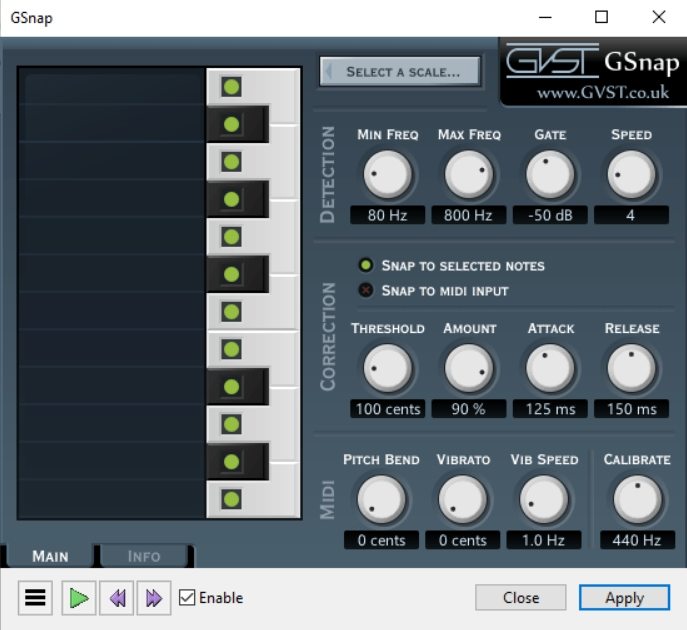
Task: Click the dark pitch display area
Action: point(112,293)
